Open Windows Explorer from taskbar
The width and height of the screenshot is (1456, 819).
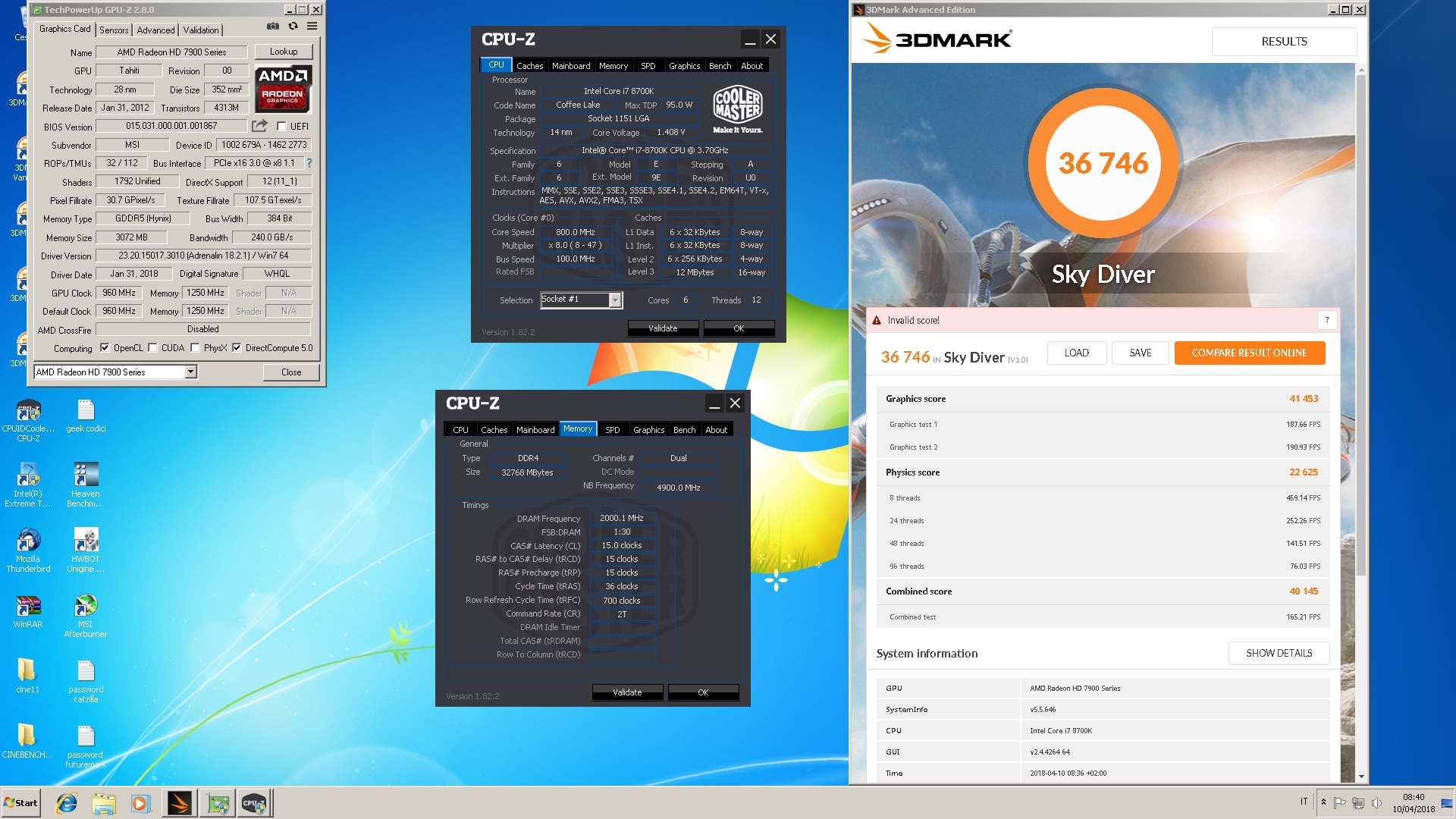pyautogui.click(x=104, y=803)
